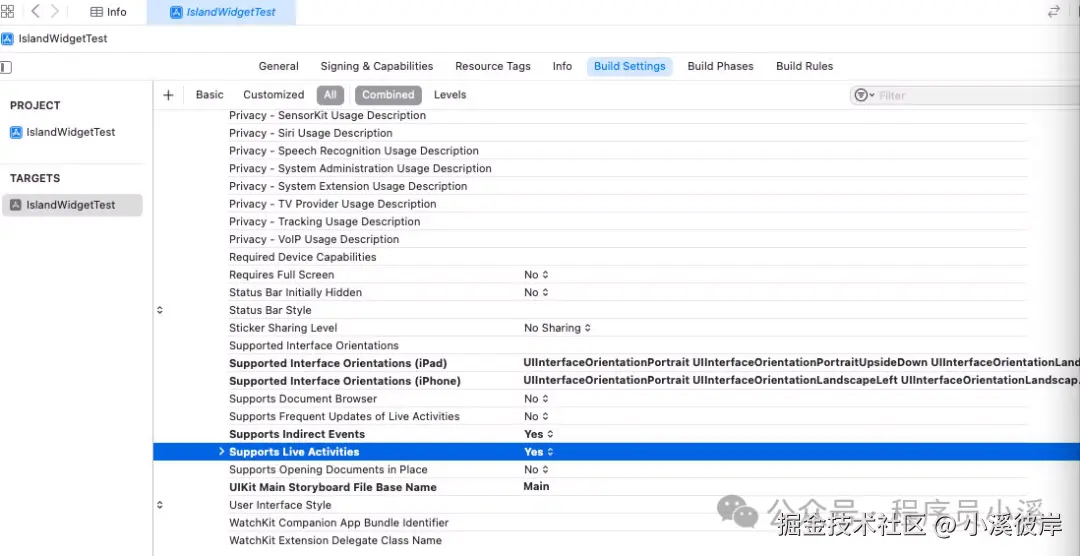Select the Info file tab

point(109,12)
